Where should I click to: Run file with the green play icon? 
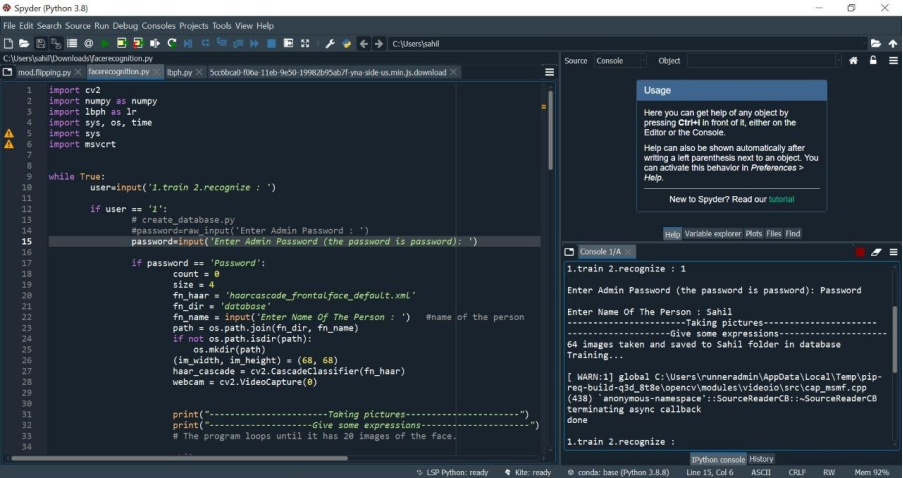pyautogui.click(x=105, y=43)
